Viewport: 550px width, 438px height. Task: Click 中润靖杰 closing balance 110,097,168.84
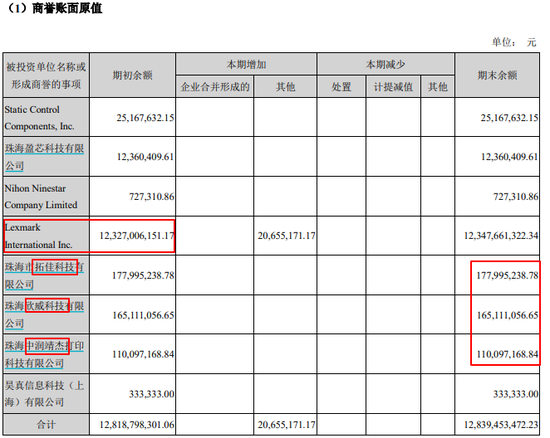pos(507,354)
